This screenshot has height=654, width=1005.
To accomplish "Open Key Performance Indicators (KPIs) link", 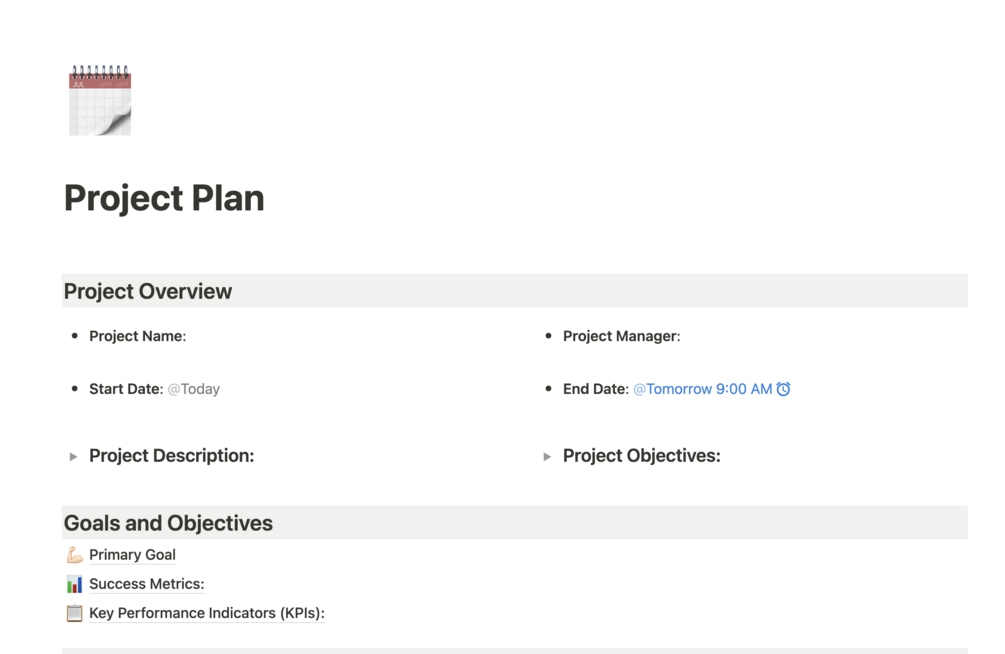I will (206, 613).
